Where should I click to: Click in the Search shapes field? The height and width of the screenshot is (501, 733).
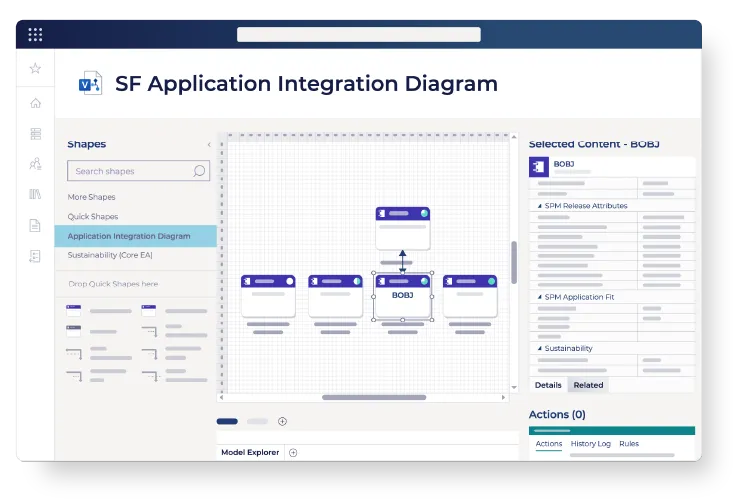138,171
